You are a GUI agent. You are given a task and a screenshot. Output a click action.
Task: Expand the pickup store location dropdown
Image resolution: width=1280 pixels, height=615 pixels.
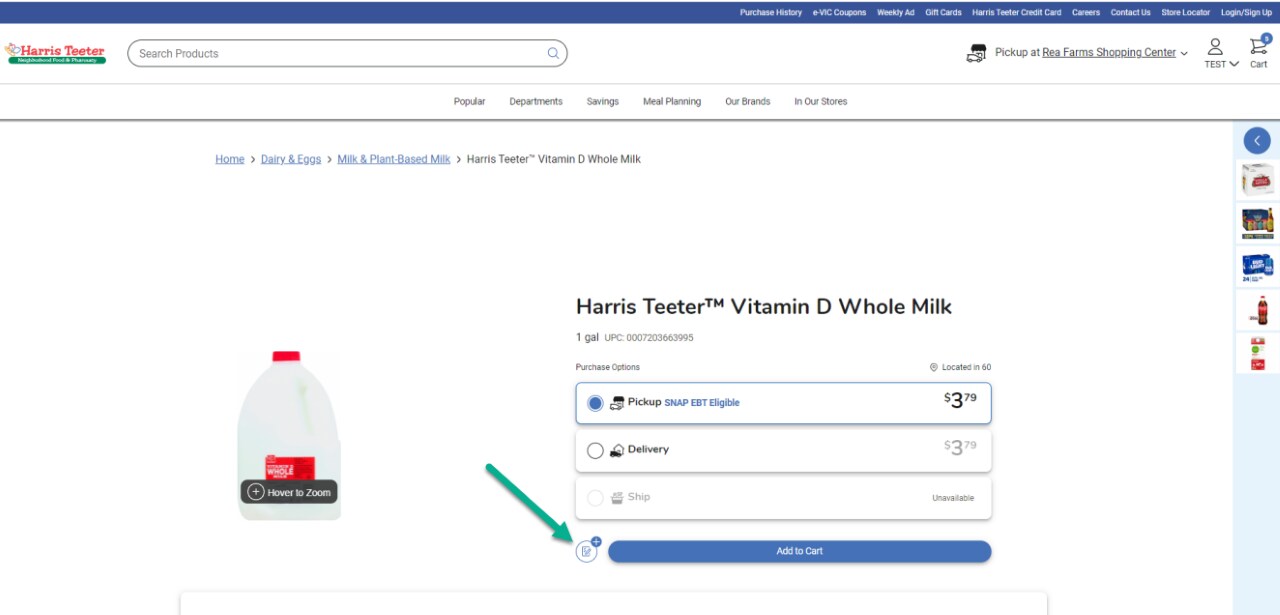[x=1184, y=53]
